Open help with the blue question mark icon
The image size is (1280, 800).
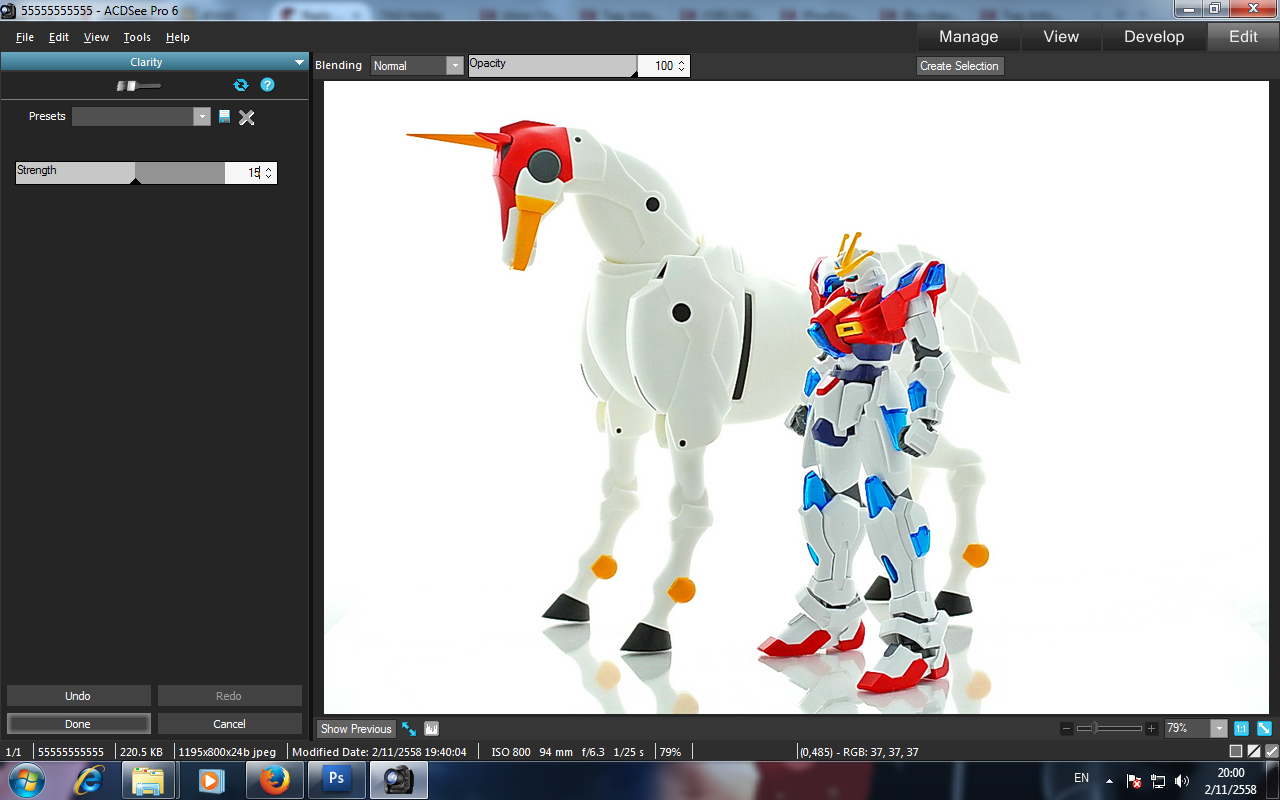267,85
